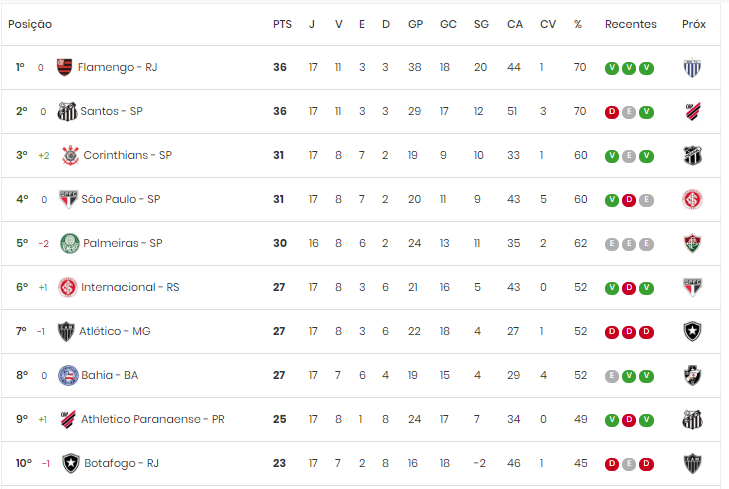Click the Posição column header
This screenshot has width=729, height=489.
30,24
